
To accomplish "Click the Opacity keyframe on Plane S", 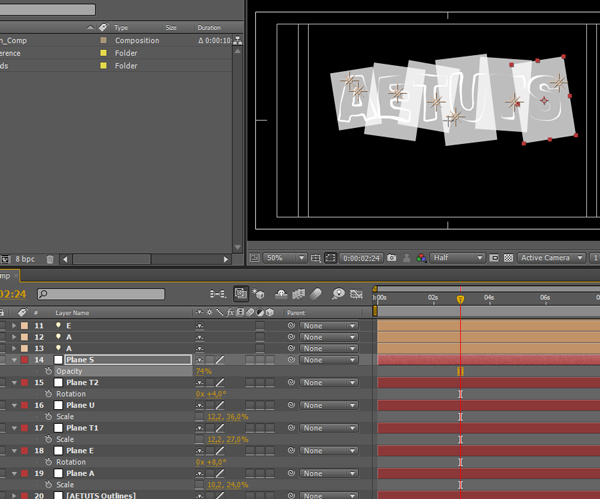I will click(460, 371).
